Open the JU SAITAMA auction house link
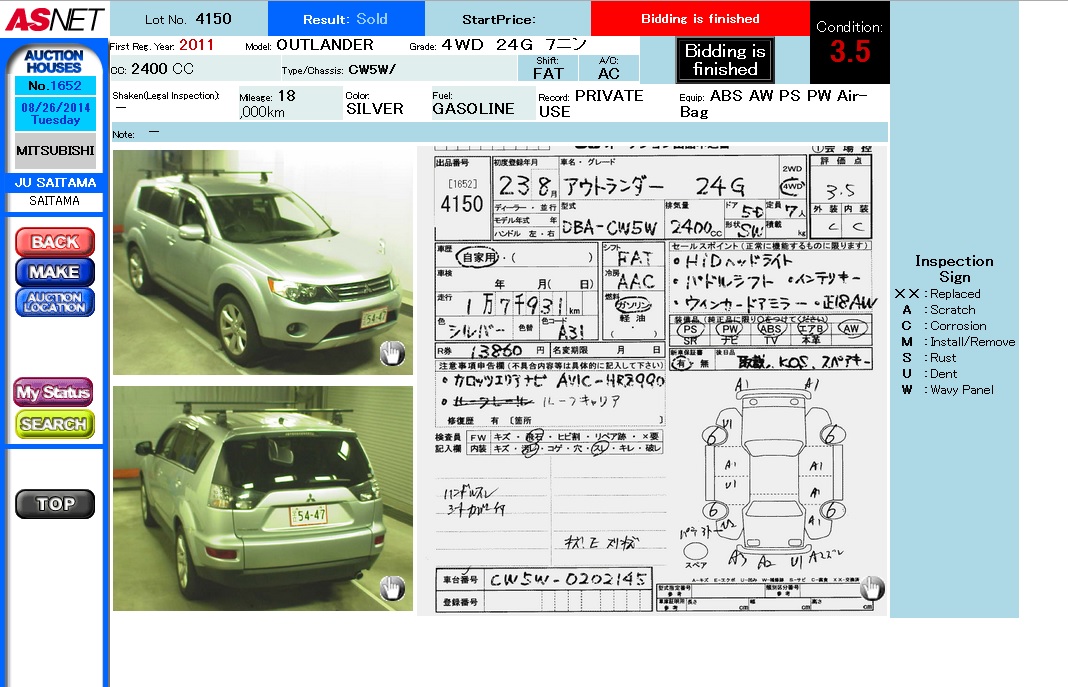This screenshot has width=1068, height=687. pos(55,183)
